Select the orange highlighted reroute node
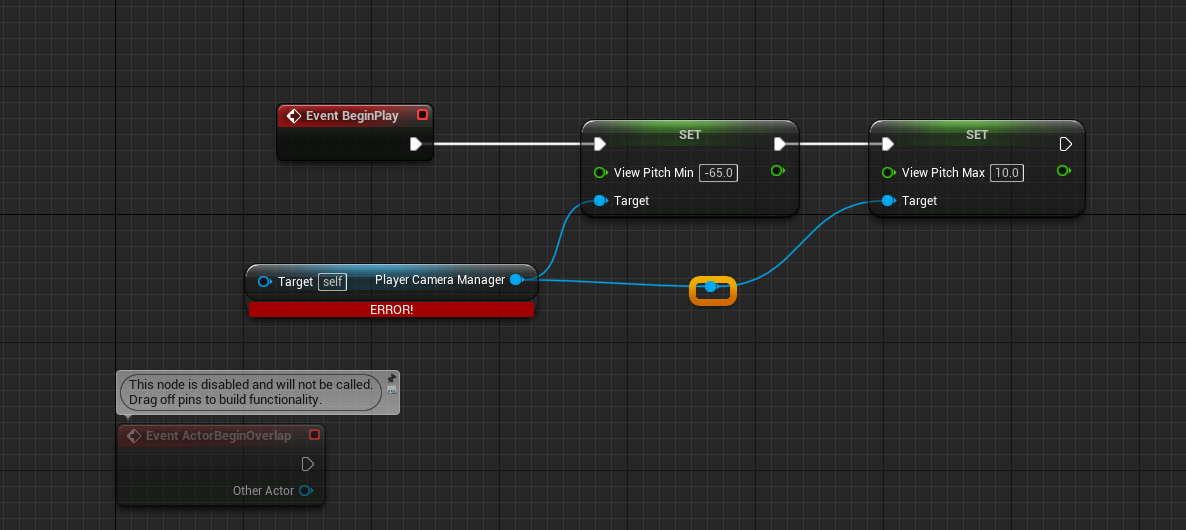Screen dimensions: 1186x530 click(713, 291)
